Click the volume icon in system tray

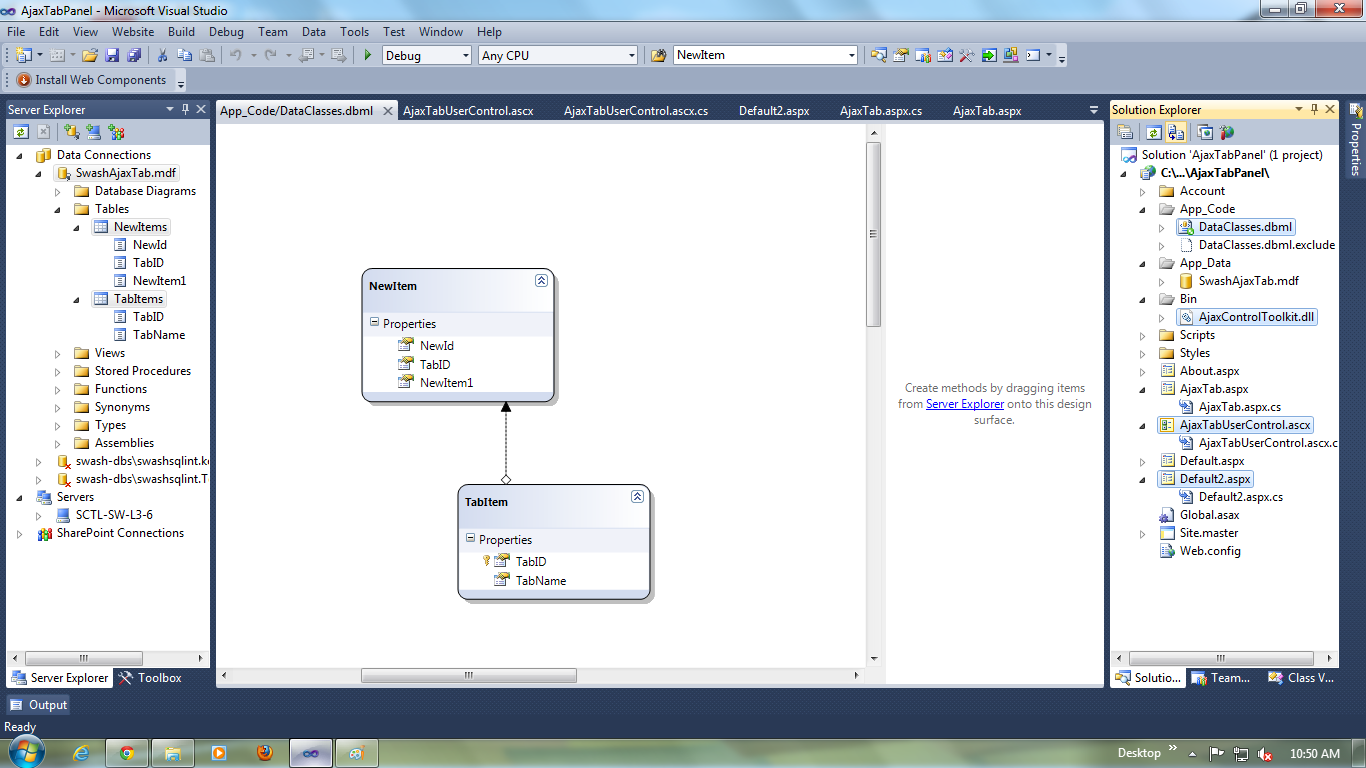(1265, 754)
